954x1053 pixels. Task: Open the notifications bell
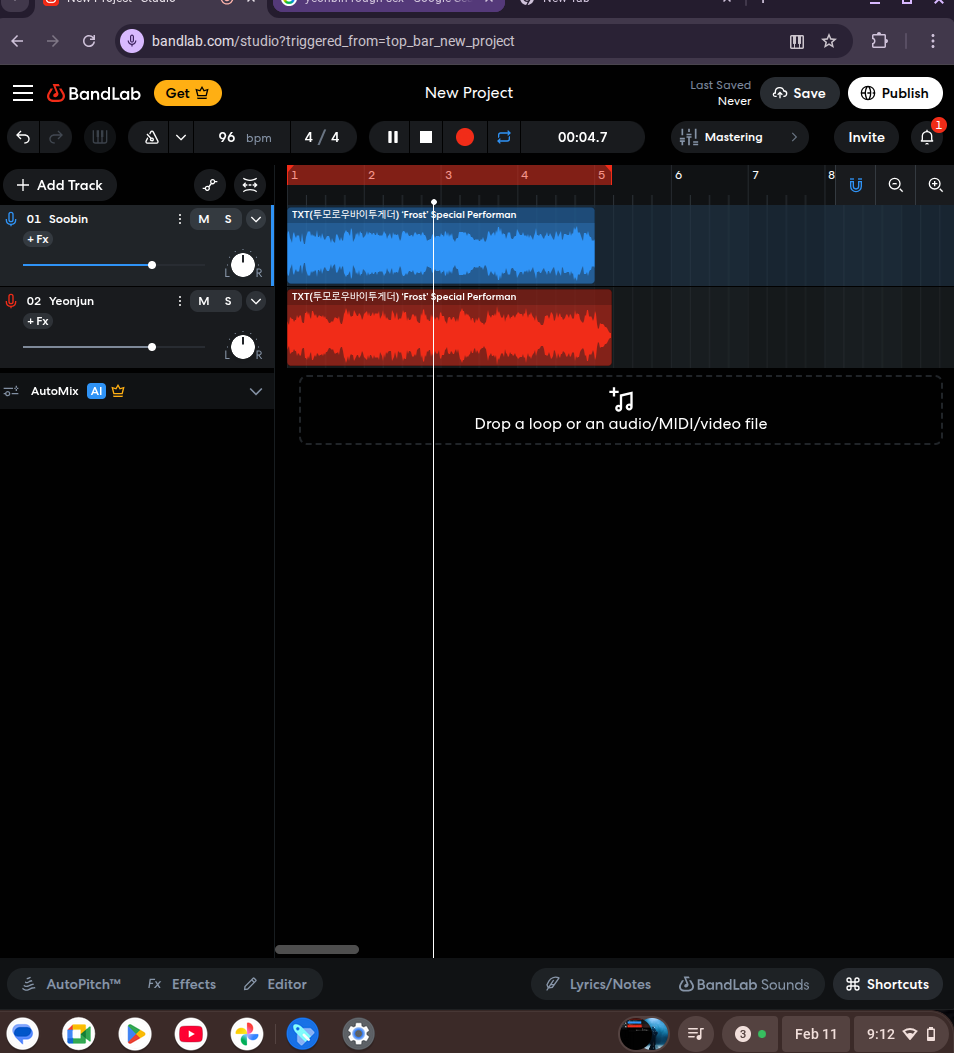(x=927, y=137)
